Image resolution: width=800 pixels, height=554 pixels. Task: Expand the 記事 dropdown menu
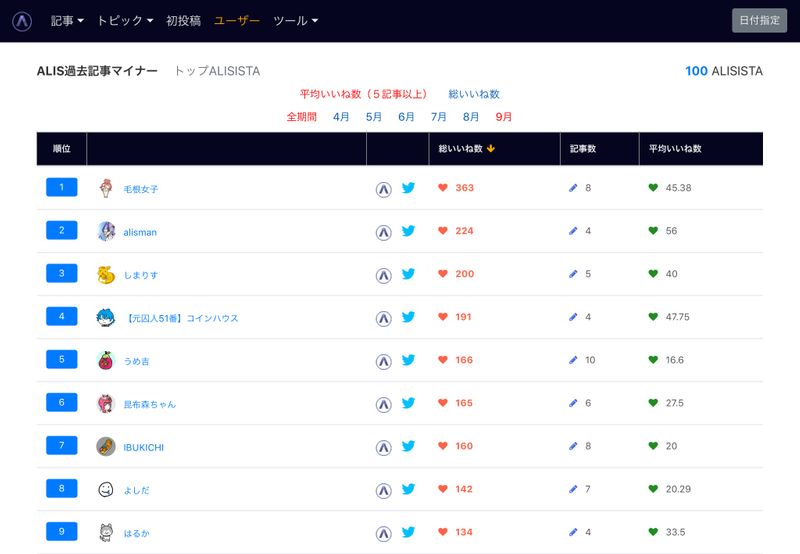click(67, 21)
